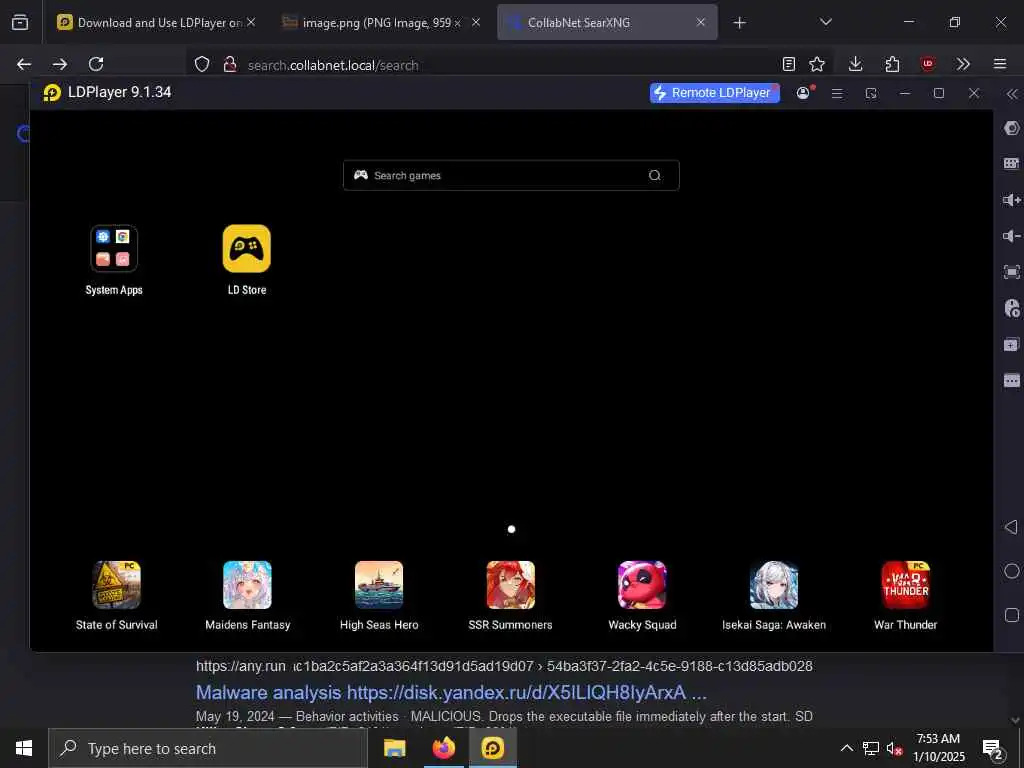Open Firefox View icon
The image size is (1024, 768).
point(20,22)
